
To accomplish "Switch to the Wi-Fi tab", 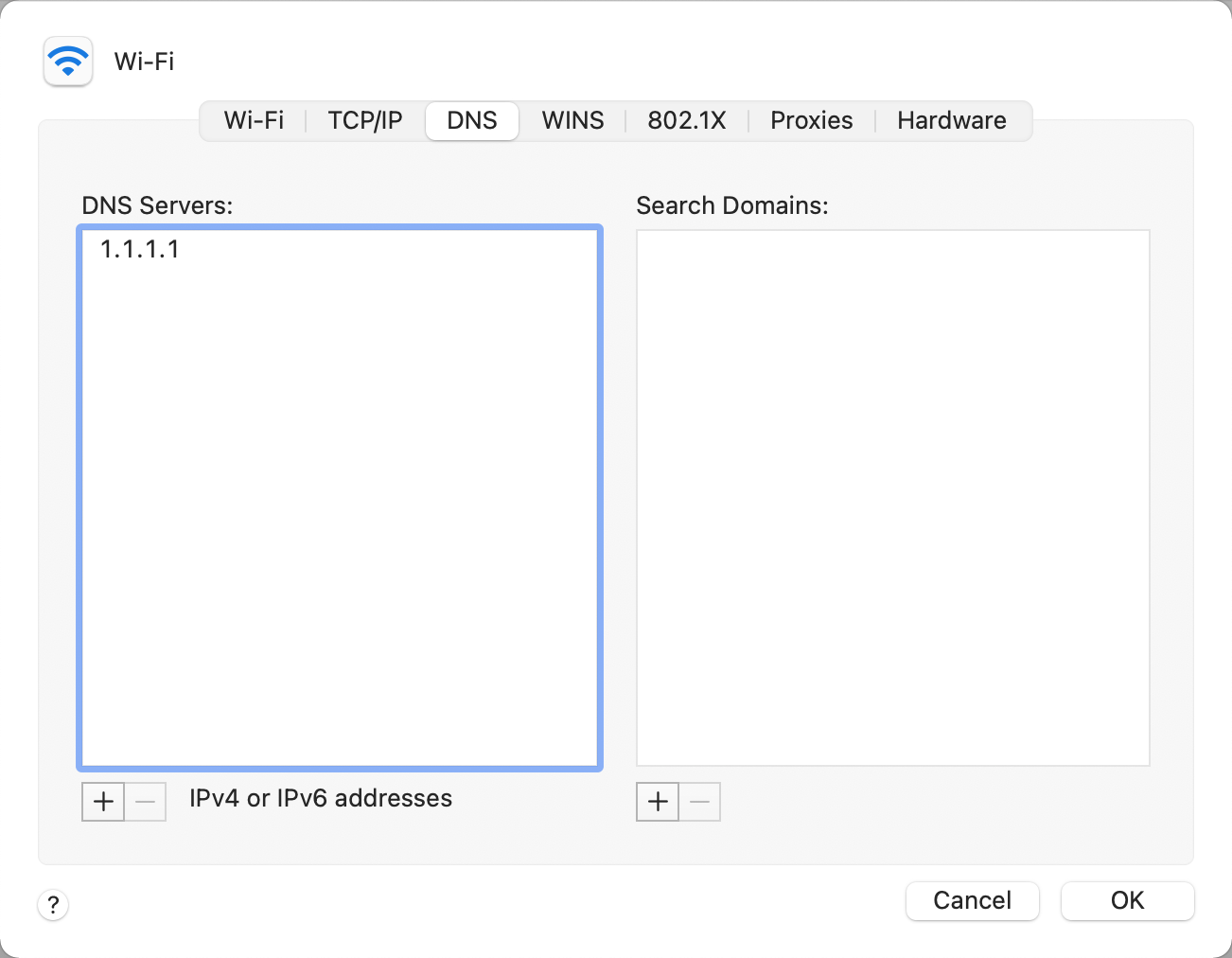I will [x=254, y=121].
